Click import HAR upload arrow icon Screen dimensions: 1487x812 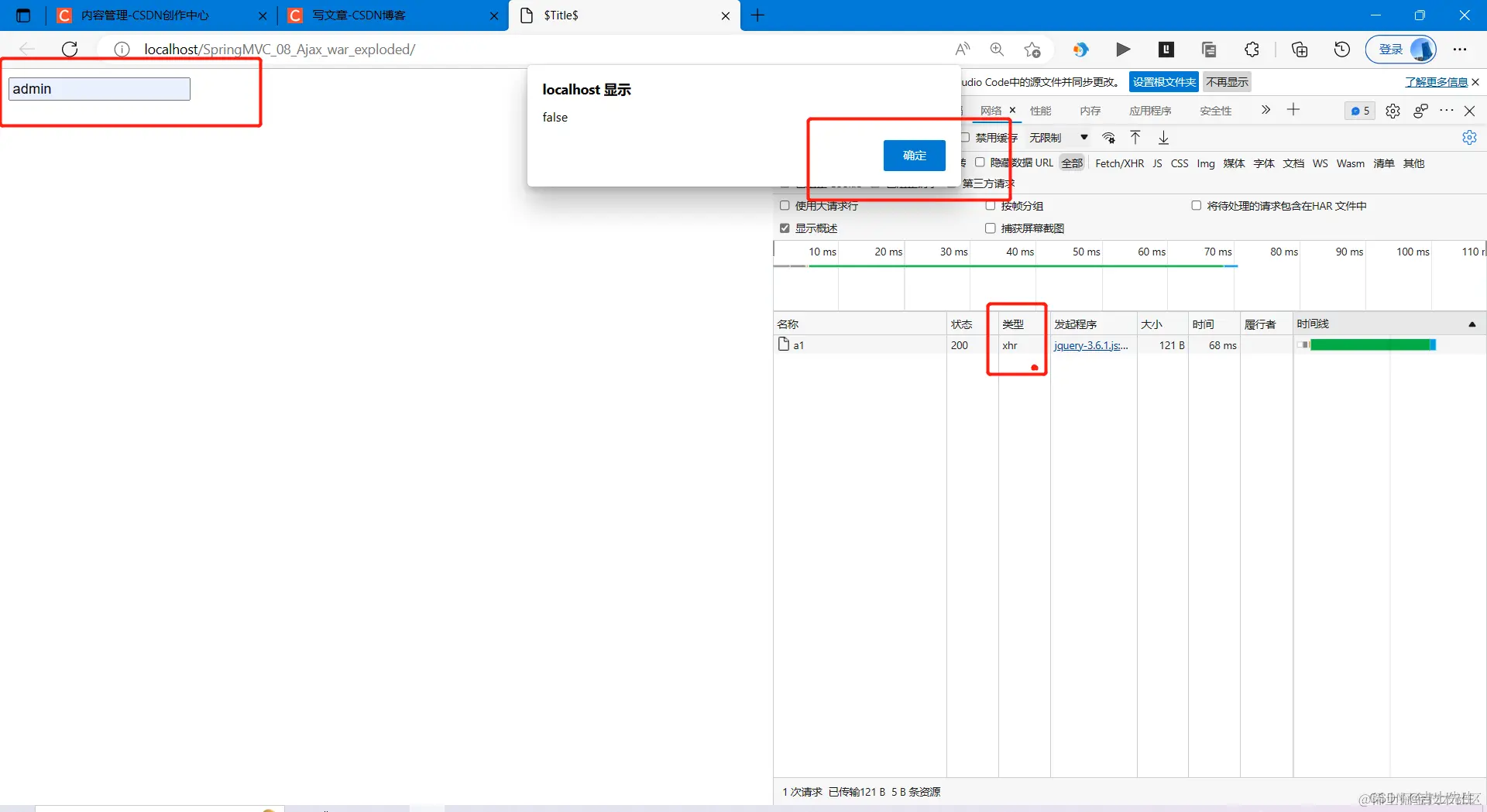(x=1135, y=138)
